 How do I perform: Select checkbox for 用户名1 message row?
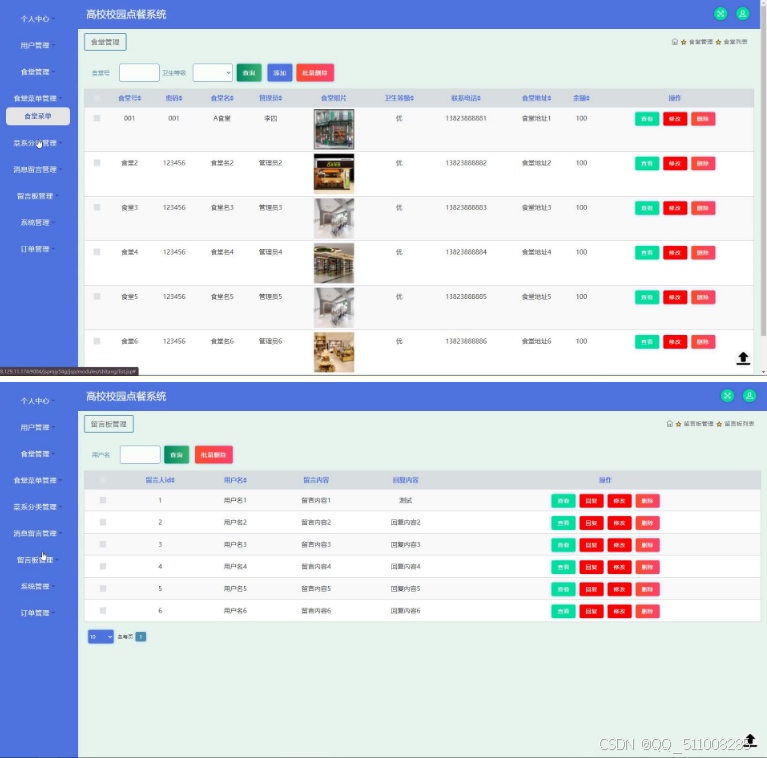pos(103,500)
